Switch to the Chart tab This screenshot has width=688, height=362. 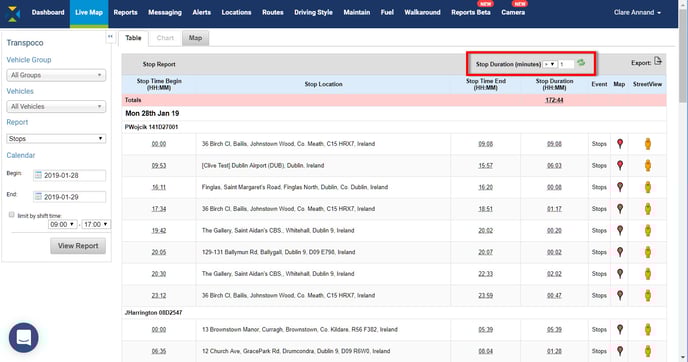[165, 38]
